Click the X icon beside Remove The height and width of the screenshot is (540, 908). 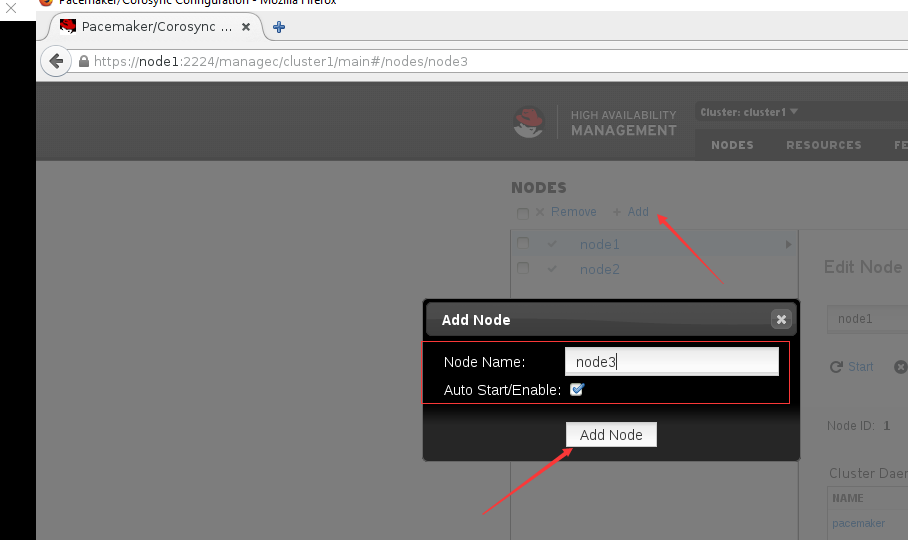(540, 212)
